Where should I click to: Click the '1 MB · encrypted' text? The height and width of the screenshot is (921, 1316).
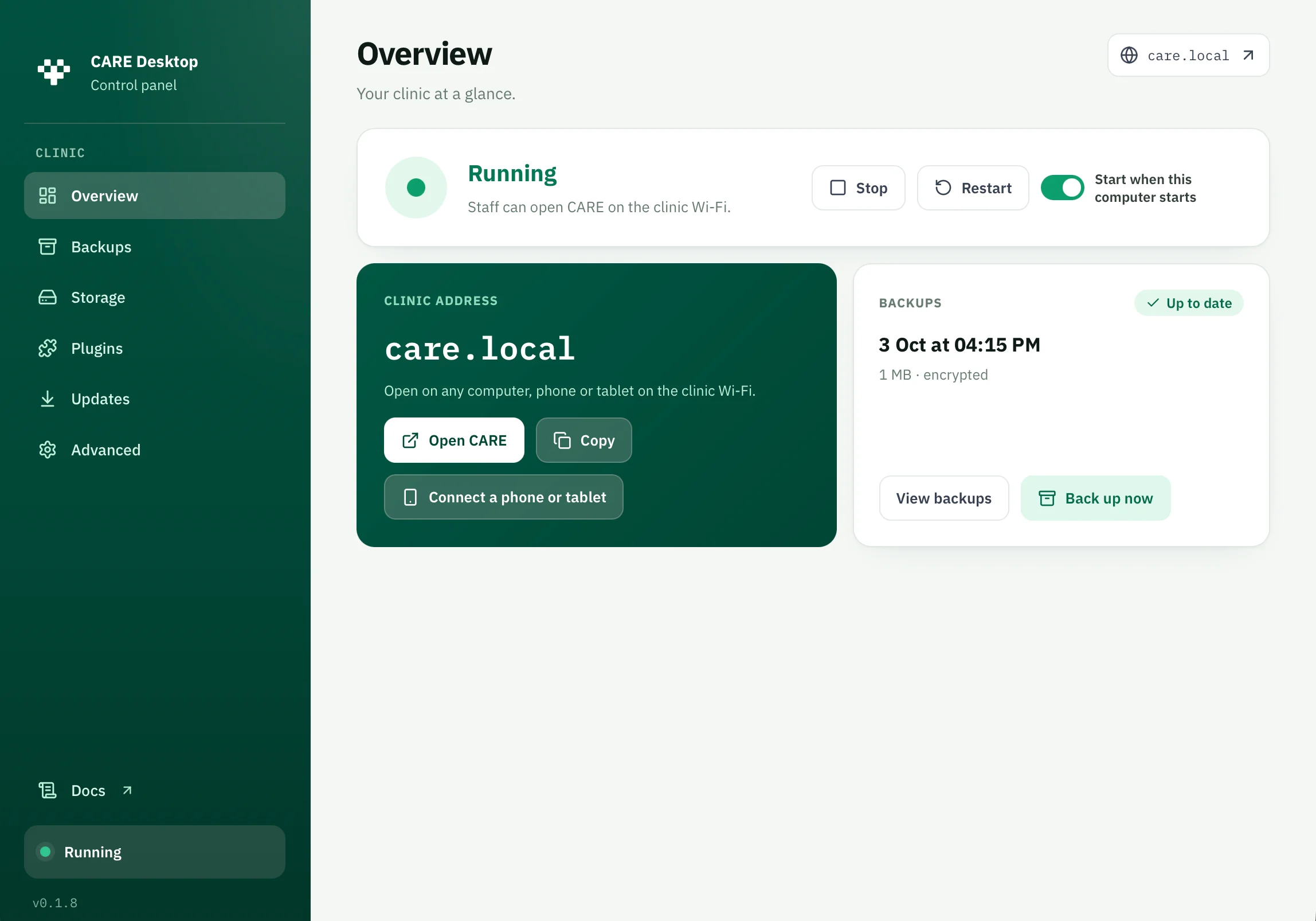[933, 374]
